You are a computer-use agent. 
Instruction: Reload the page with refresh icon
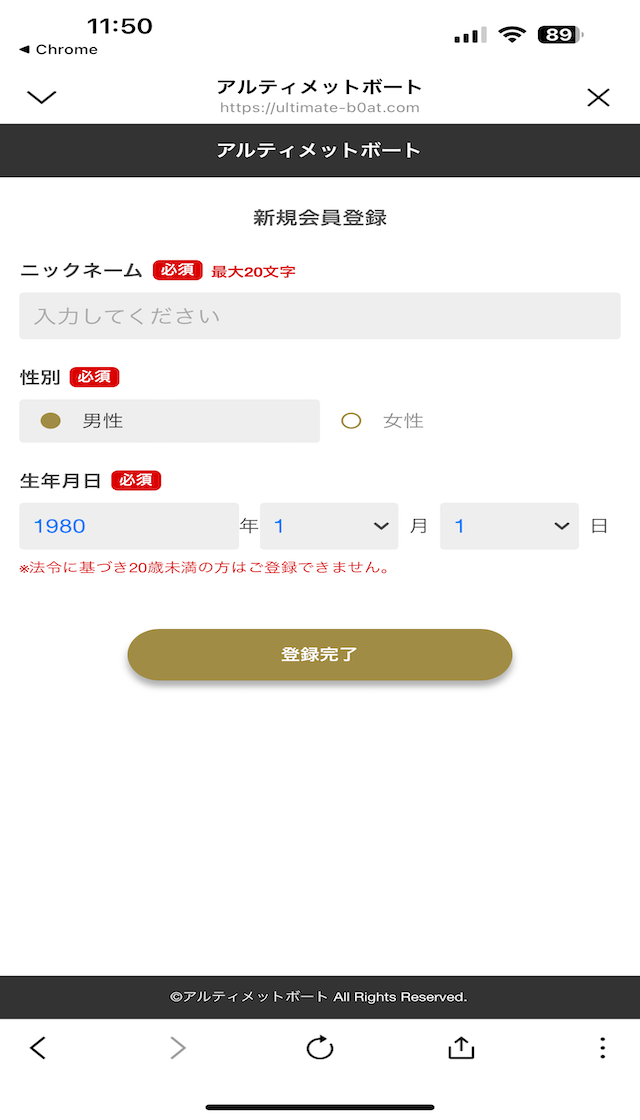(320, 1047)
